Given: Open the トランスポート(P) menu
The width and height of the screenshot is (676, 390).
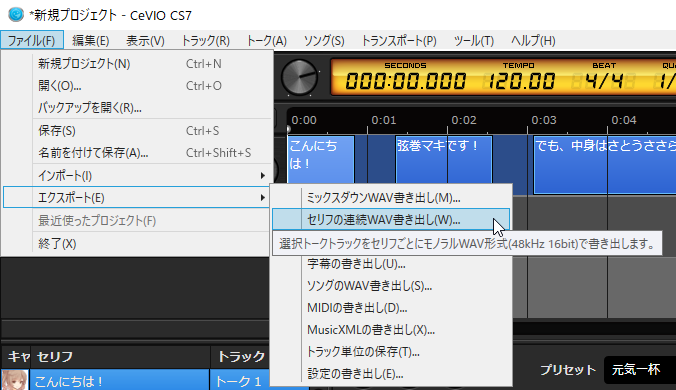Looking at the screenshot, I should coord(399,41).
